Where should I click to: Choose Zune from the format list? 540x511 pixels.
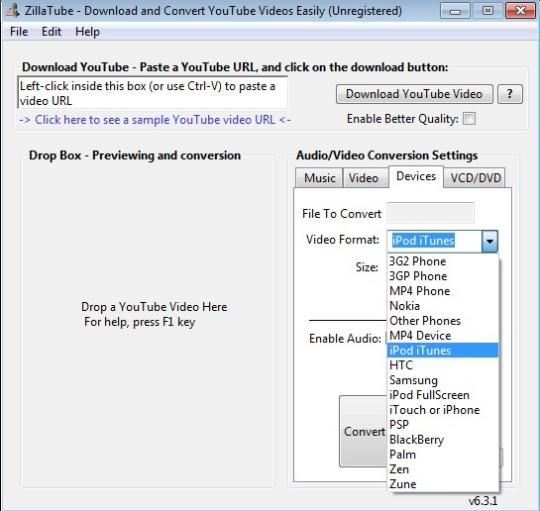coord(443,484)
